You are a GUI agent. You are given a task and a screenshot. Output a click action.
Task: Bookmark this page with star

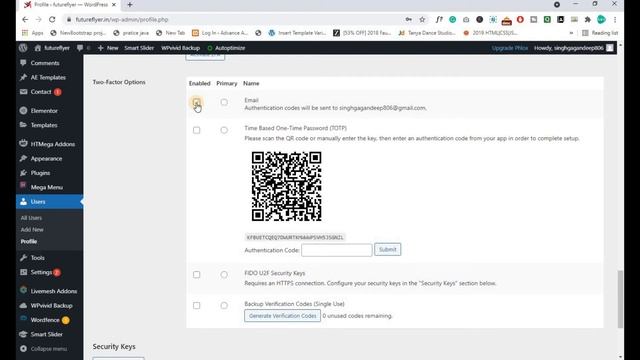(x=422, y=20)
